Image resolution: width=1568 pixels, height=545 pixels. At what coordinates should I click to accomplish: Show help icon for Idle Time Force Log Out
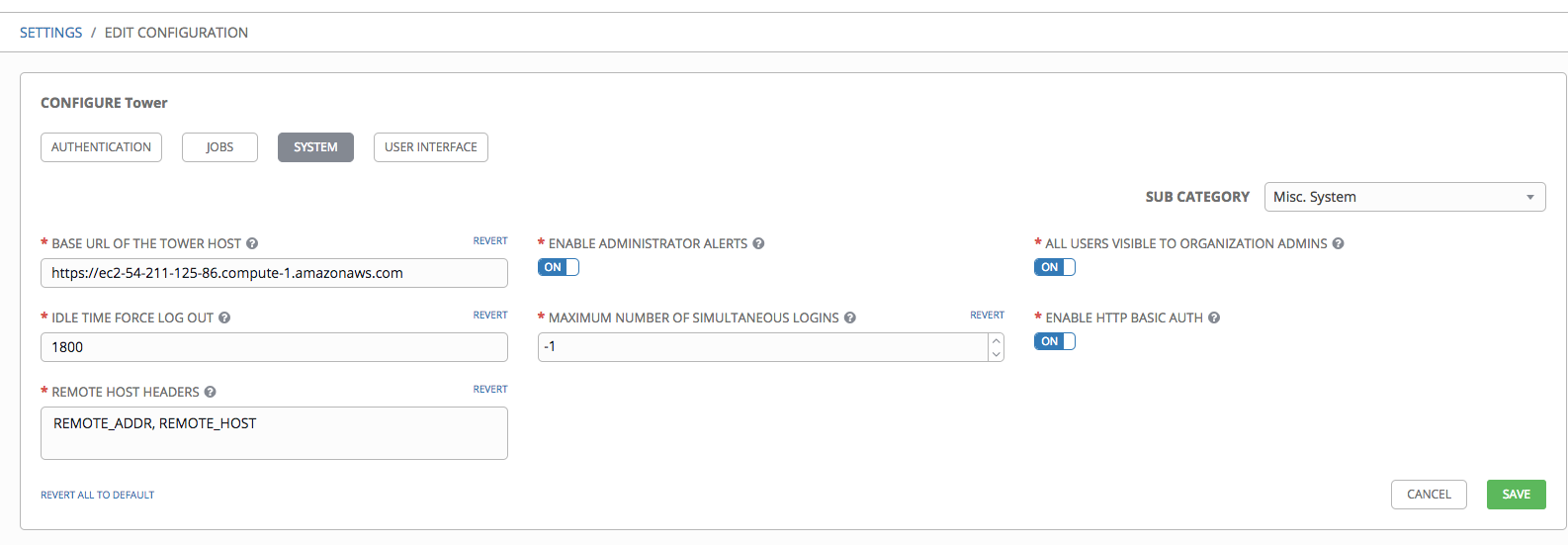[224, 318]
